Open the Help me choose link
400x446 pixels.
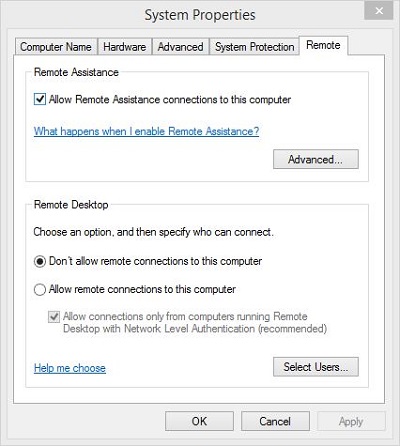[x=70, y=368]
